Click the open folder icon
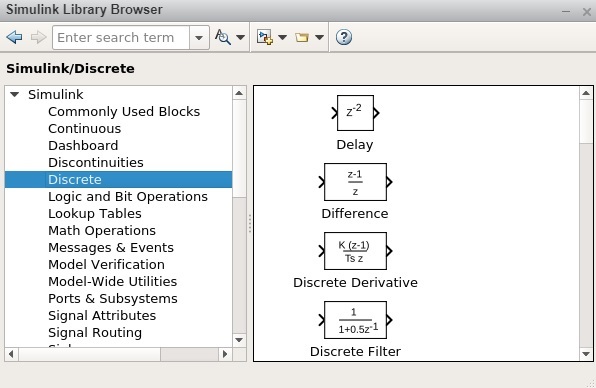 (302, 37)
